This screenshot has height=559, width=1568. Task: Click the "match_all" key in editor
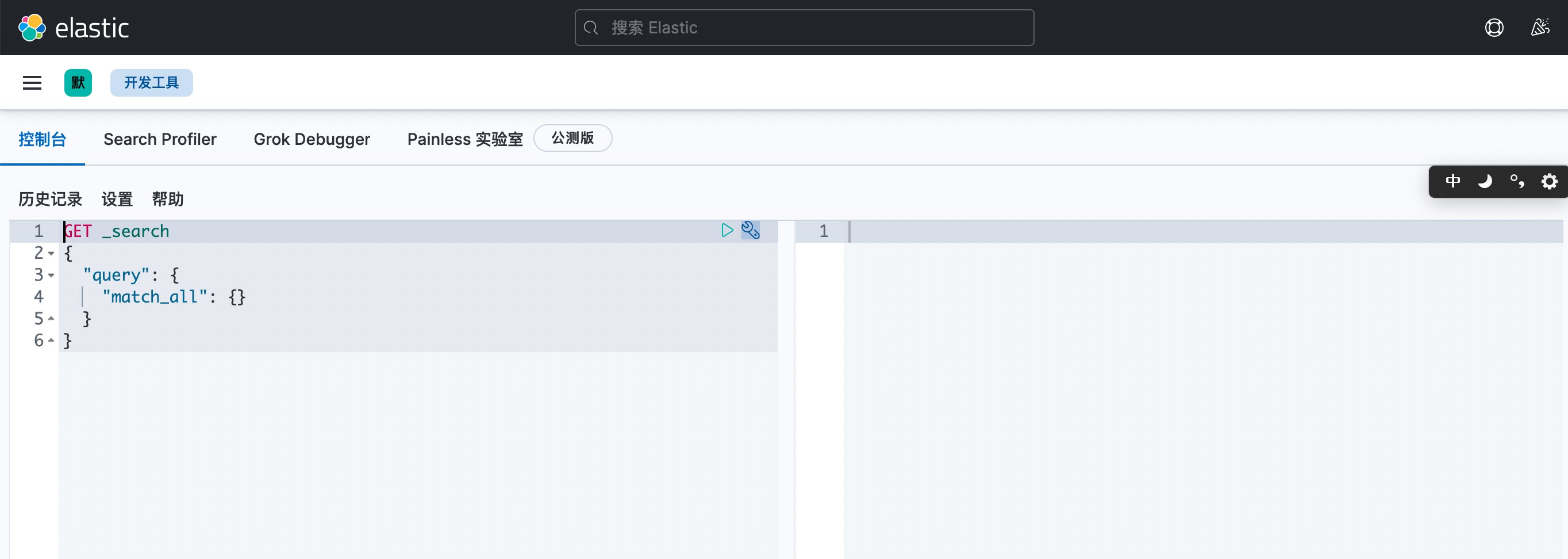(x=155, y=297)
